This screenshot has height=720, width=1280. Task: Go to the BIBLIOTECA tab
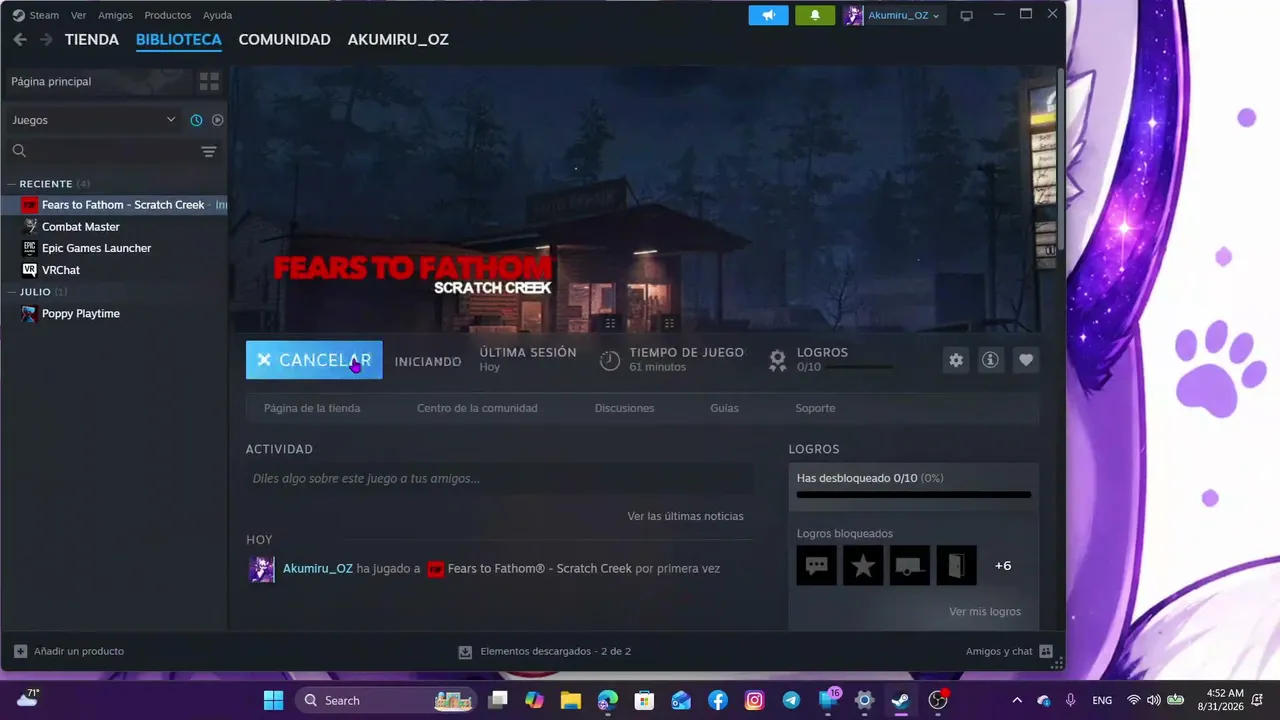coord(179,40)
